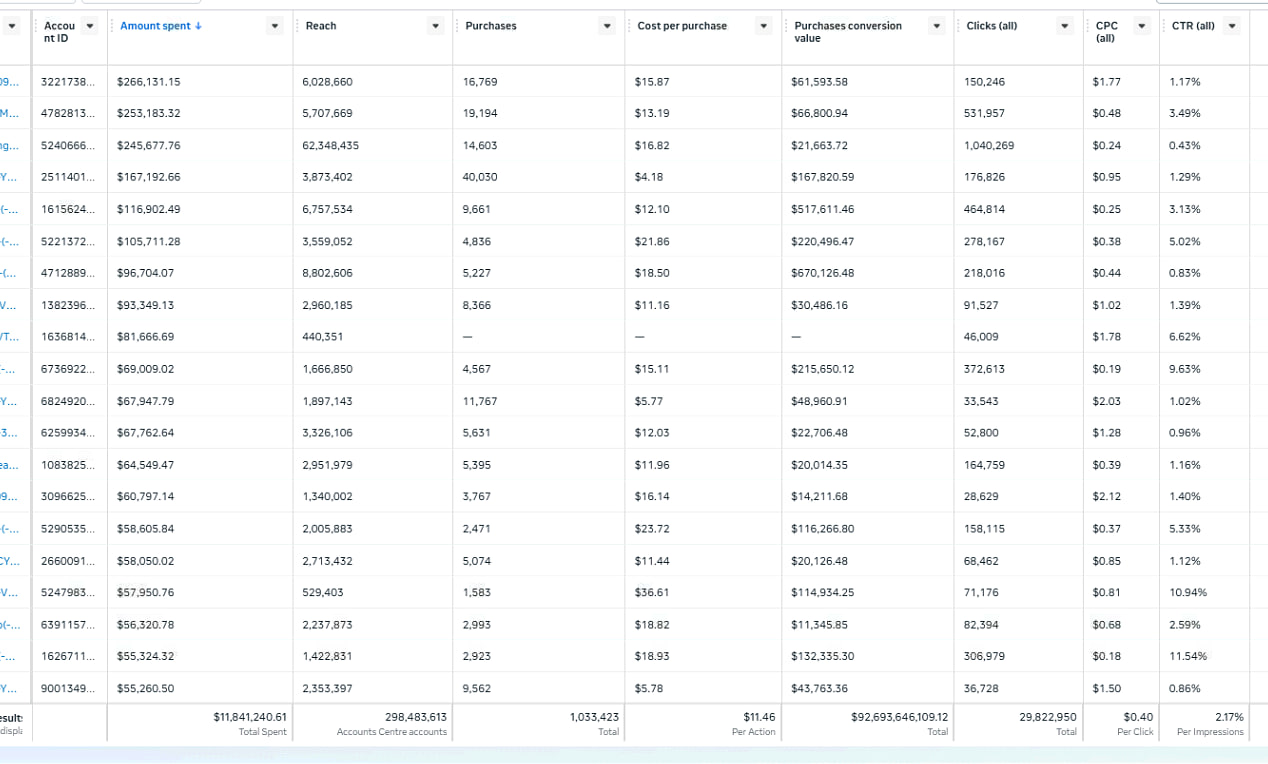Open Purchases conversion value column dropdown arrow

937,26
